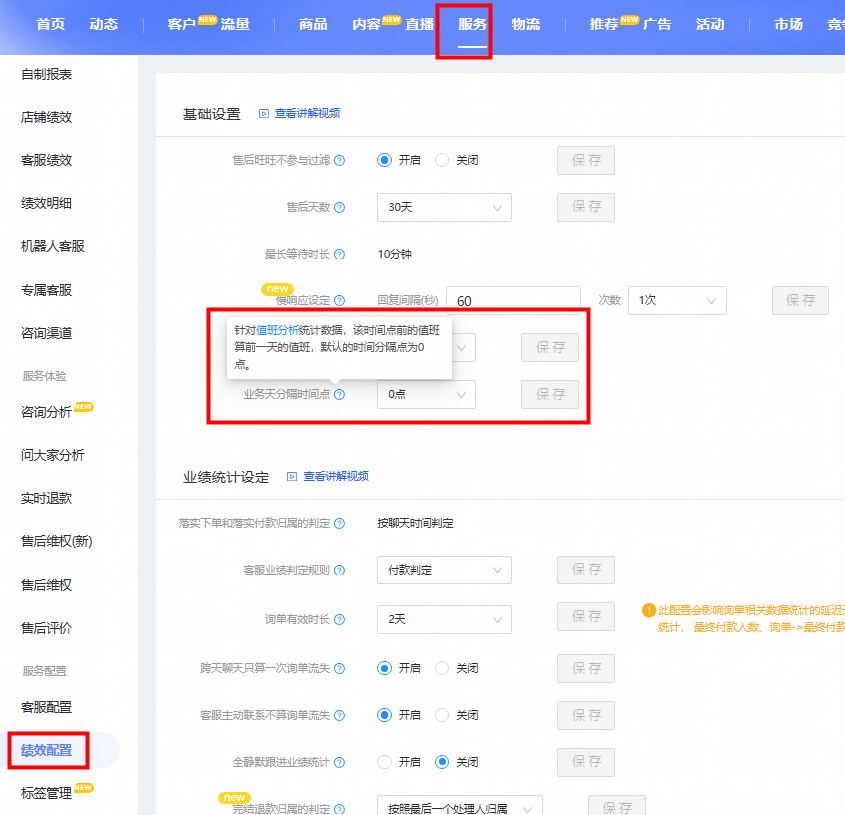
Task: Select 关闭 for 全静默跟进业绩统计
Action: tap(442, 762)
